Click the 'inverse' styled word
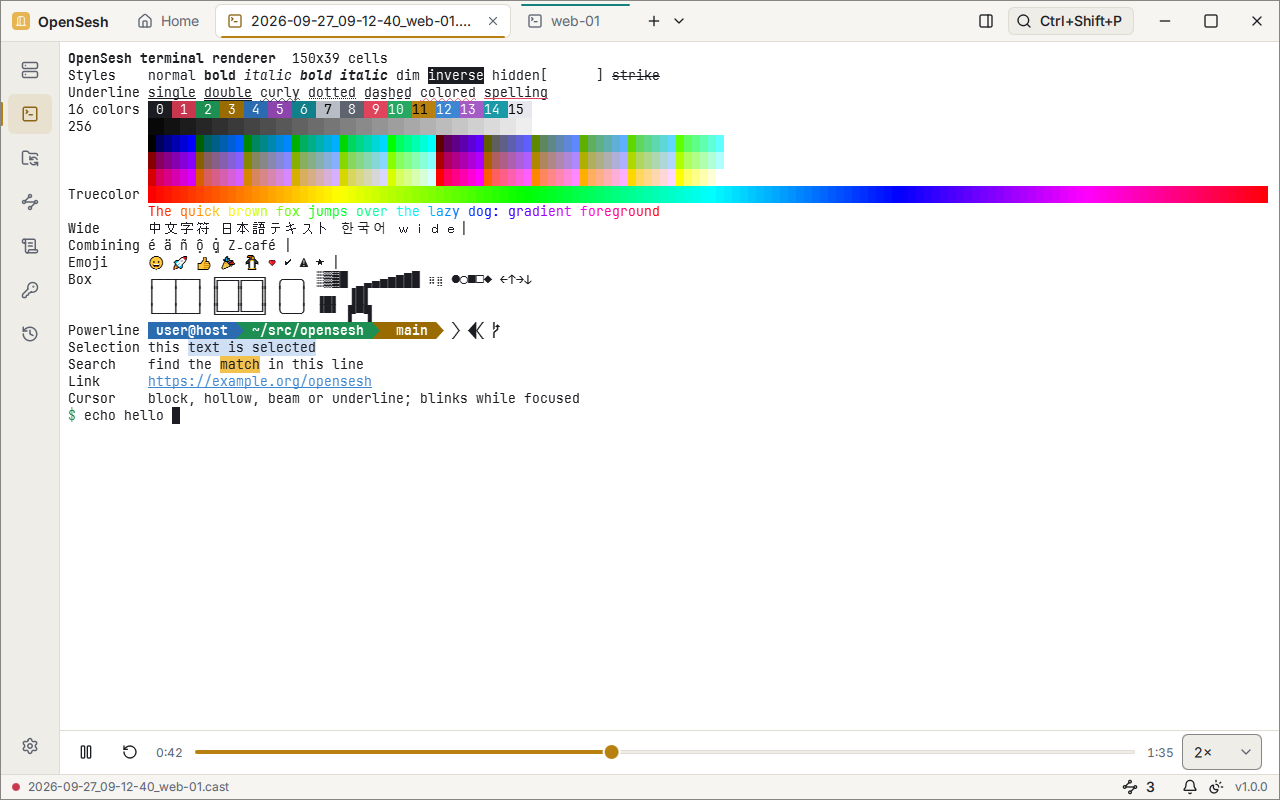 coord(456,75)
